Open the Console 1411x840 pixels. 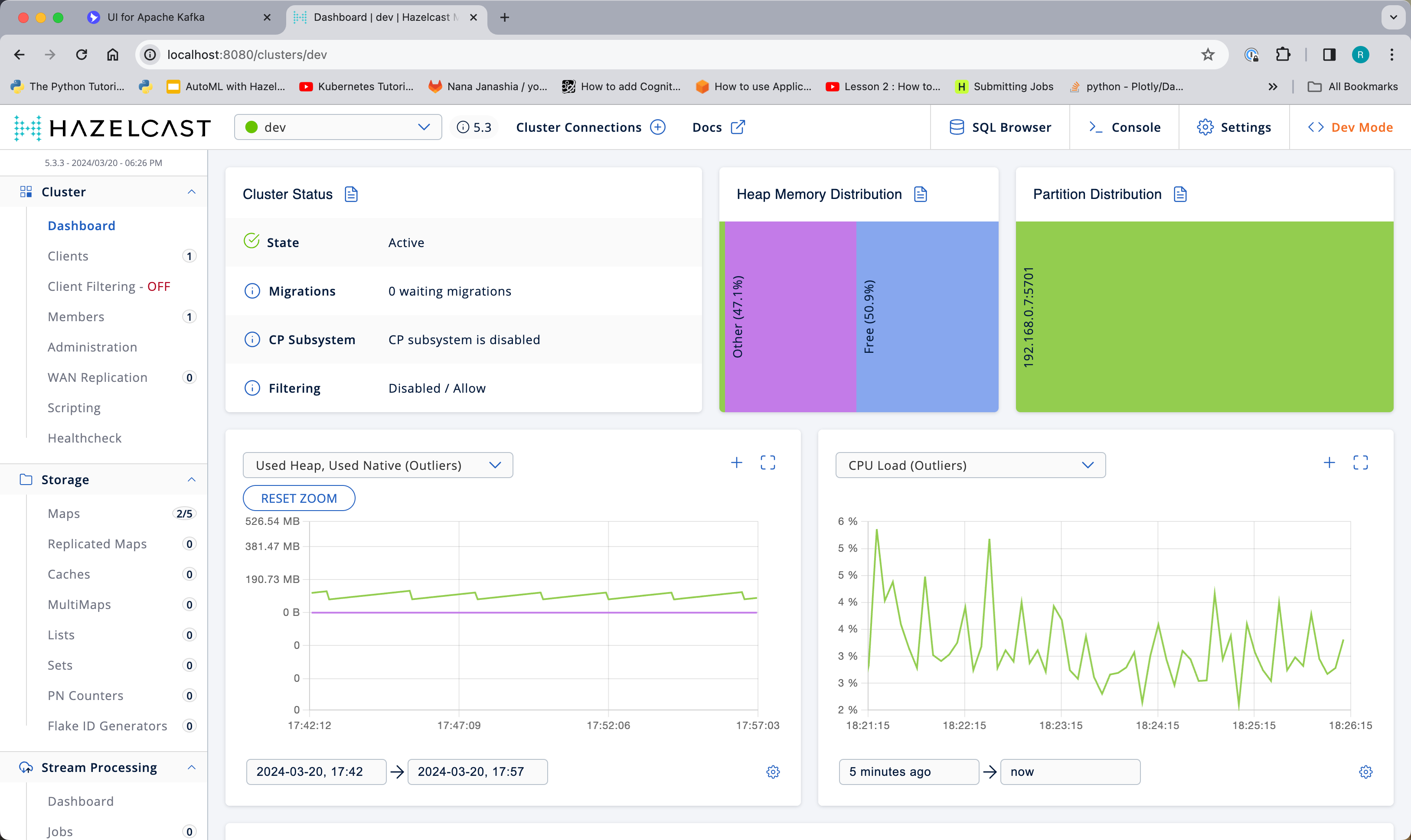coord(1124,127)
